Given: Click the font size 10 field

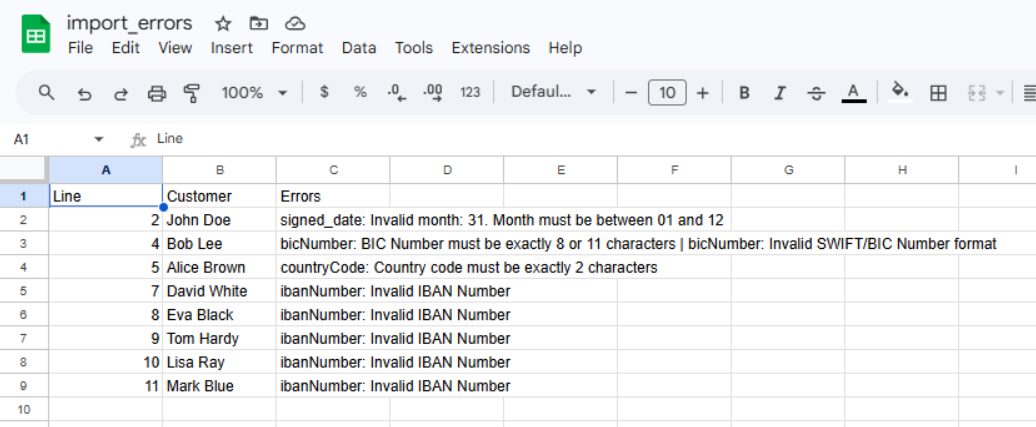Looking at the screenshot, I should (667, 93).
